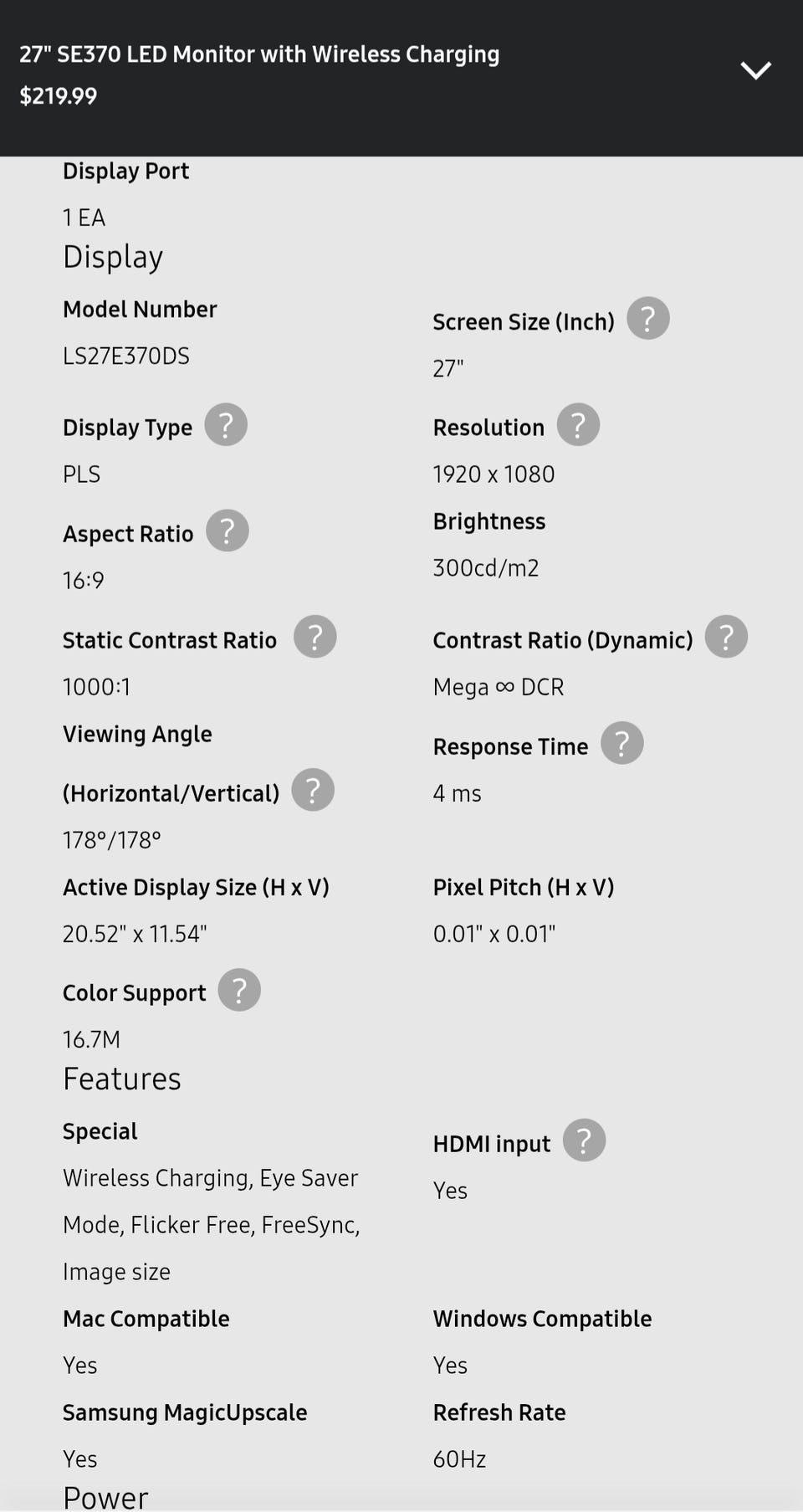Click the Features section heading

[122, 1079]
